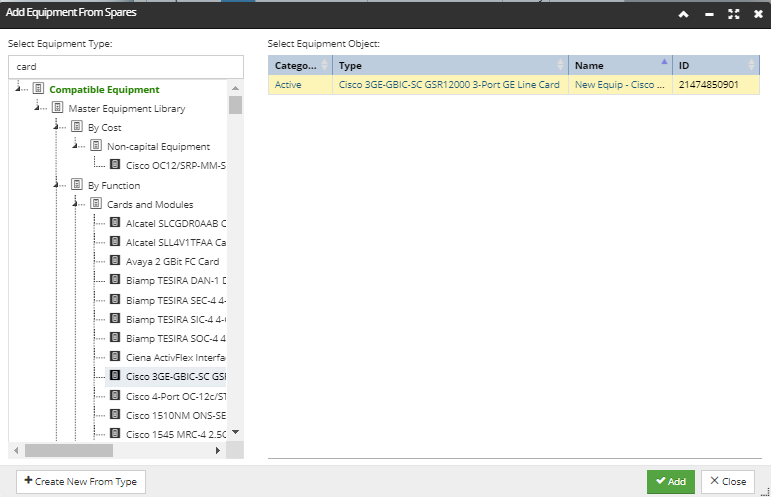The image size is (771, 497).
Task: Click the Non-capital Equipment folder icon
Action: point(96,146)
